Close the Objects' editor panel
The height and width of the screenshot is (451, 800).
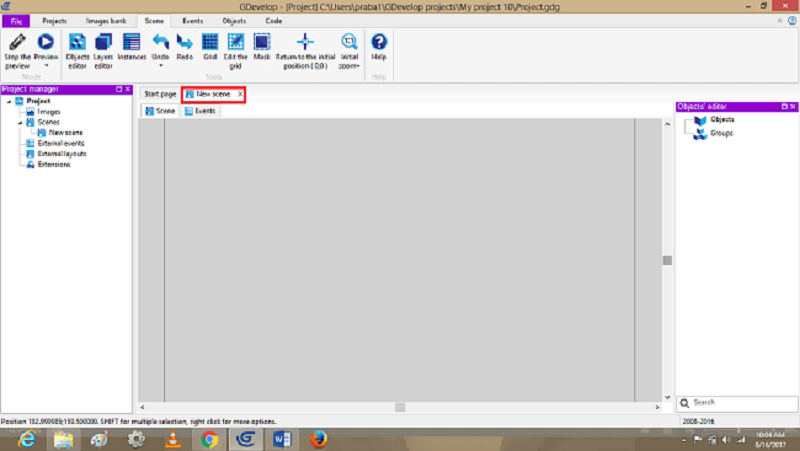tap(793, 107)
